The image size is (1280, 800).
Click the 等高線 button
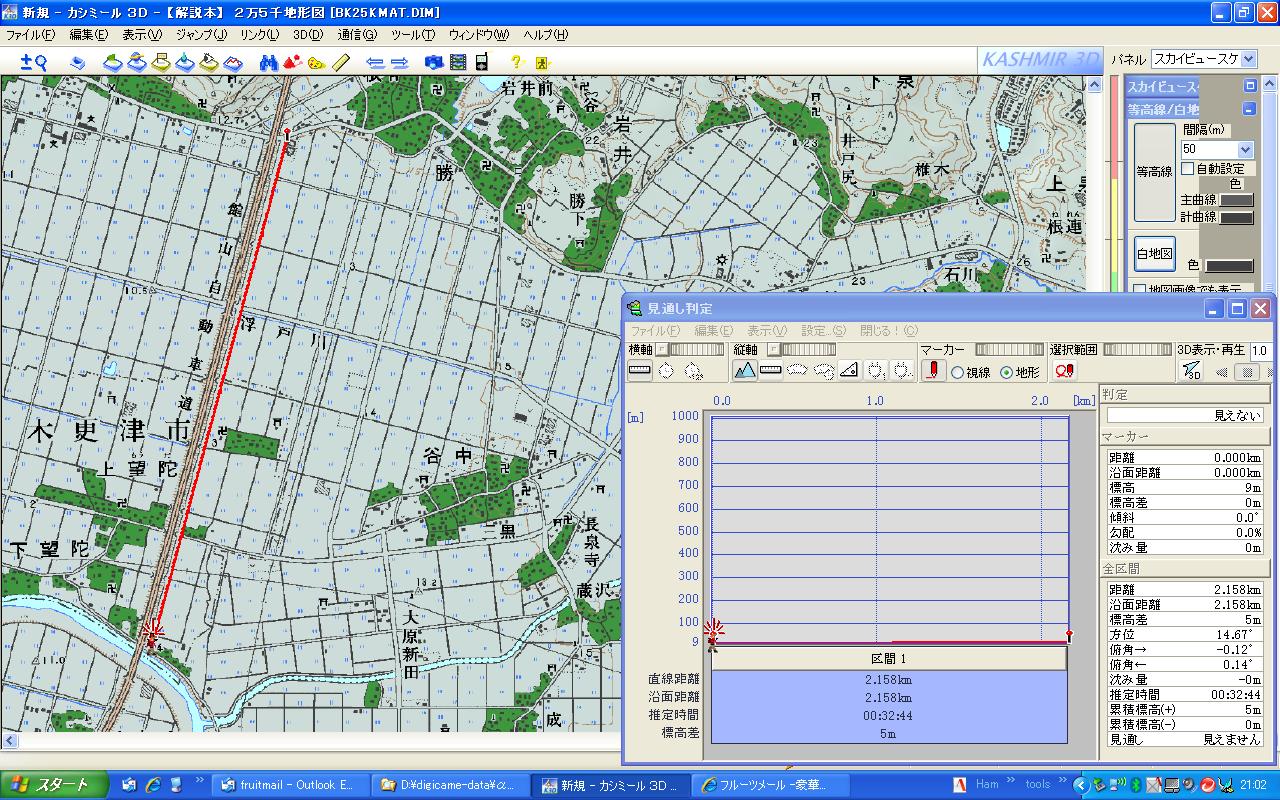pos(1154,172)
